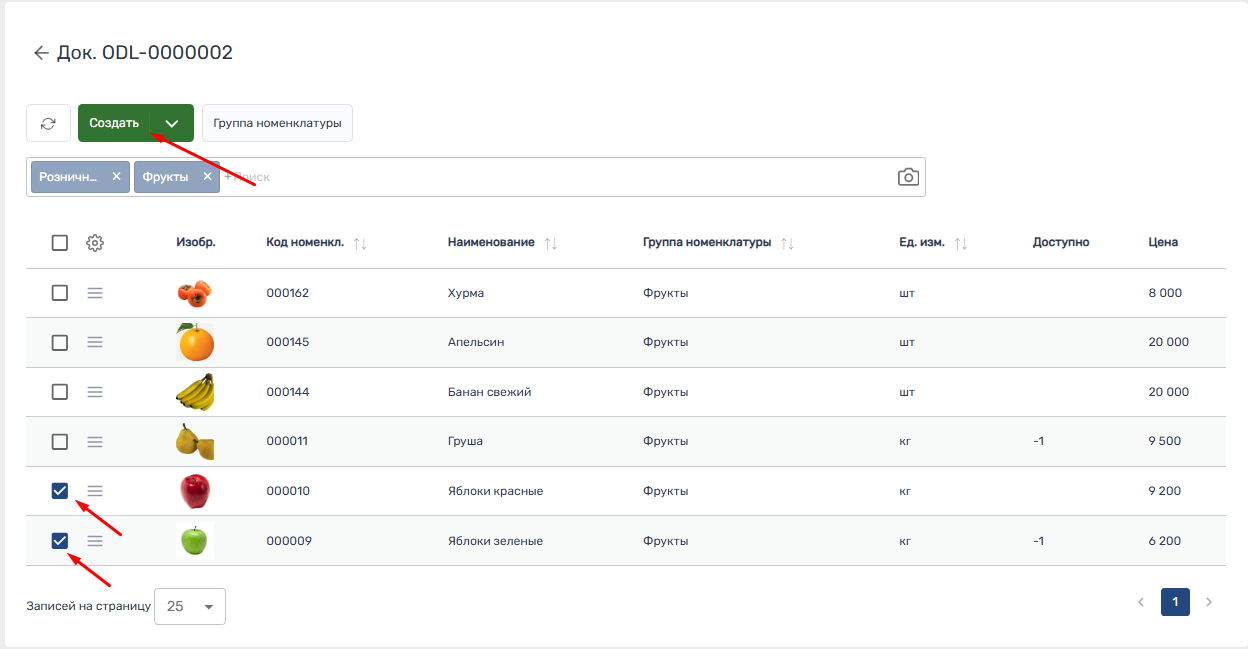This screenshot has height=649, width=1248.
Task: Open the records per page dropdown
Action: coord(190,606)
